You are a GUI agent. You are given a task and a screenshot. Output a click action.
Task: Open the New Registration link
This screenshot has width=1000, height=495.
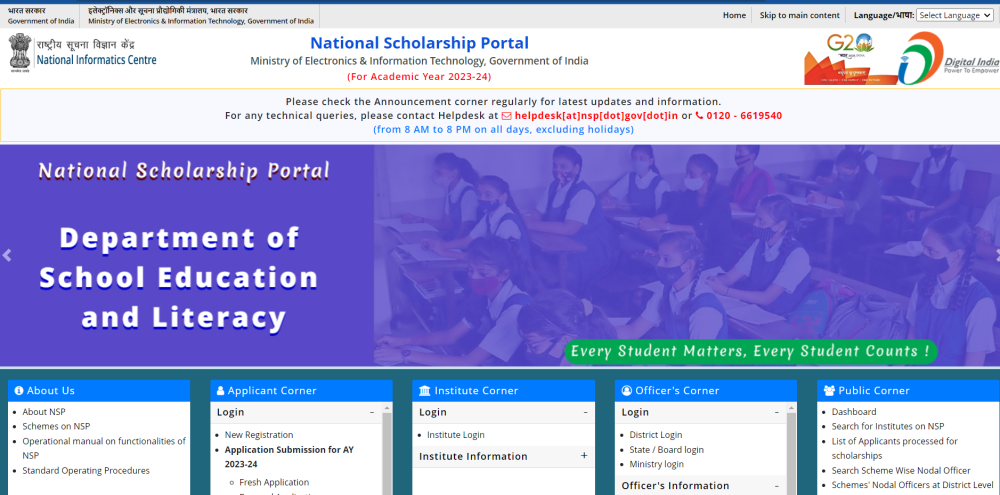click(x=258, y=435)
